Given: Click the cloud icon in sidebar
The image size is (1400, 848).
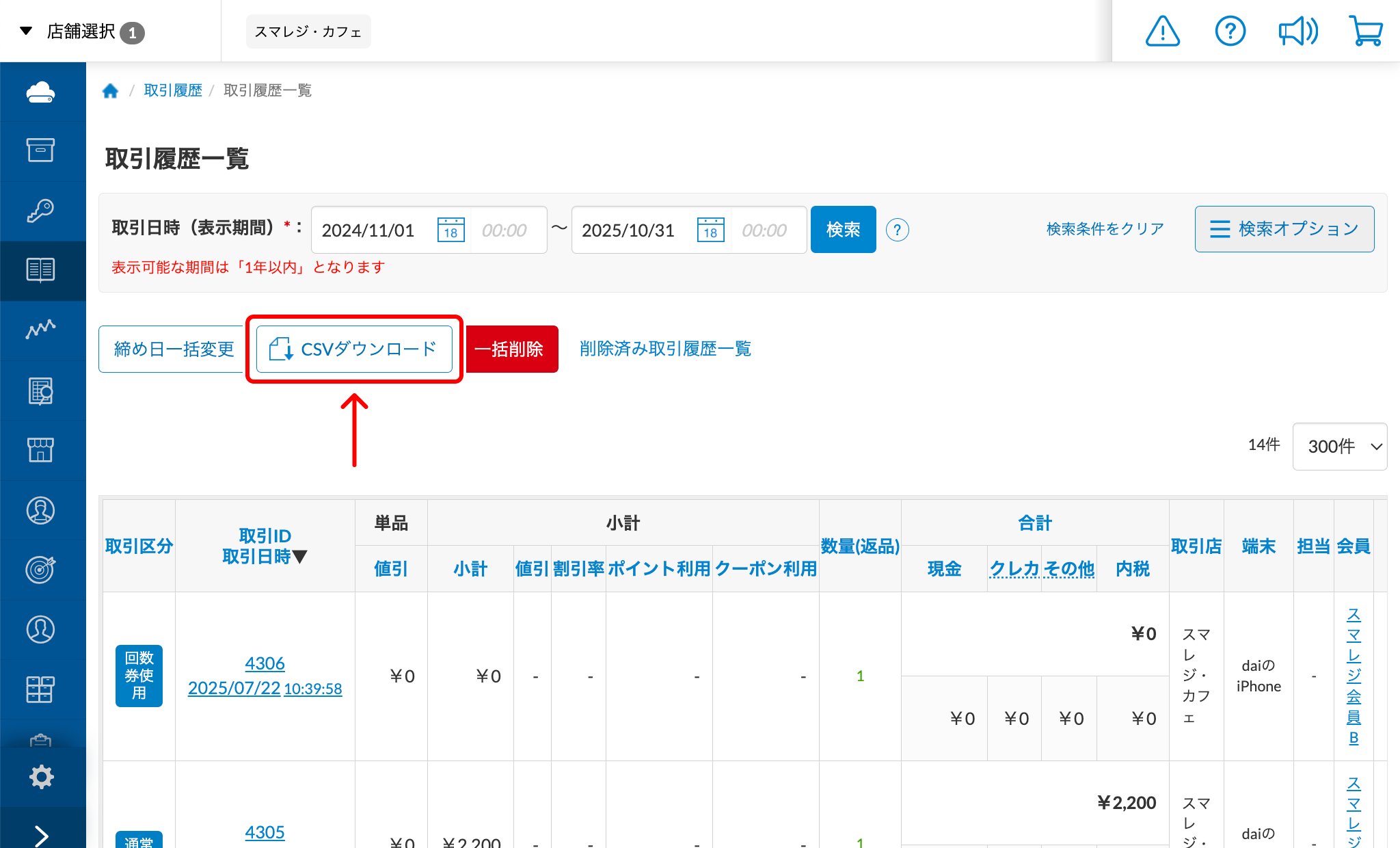Looking at the screenshot, I should (41, 92).
